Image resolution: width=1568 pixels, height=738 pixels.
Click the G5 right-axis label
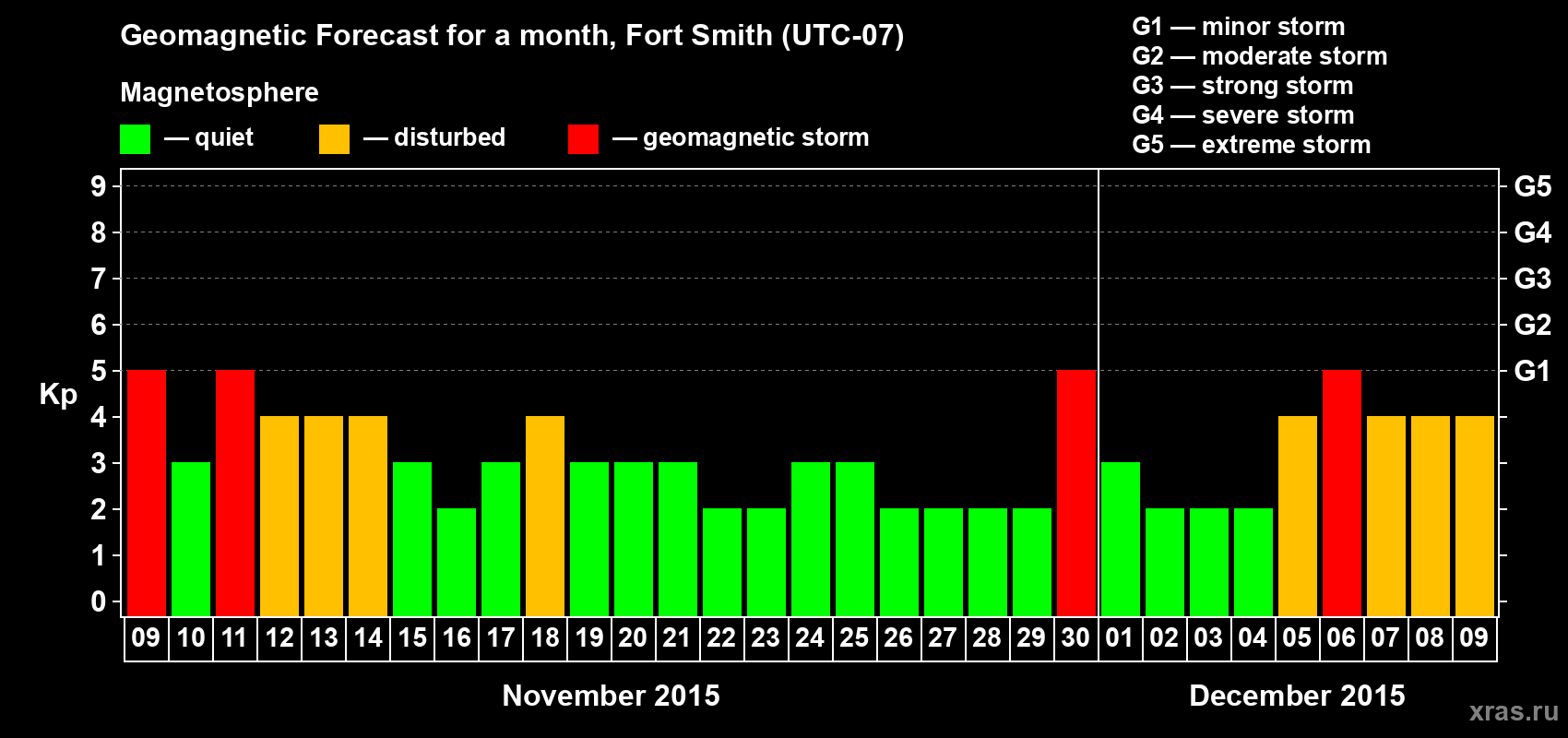pyautogui.click(x=1532, y=186)
